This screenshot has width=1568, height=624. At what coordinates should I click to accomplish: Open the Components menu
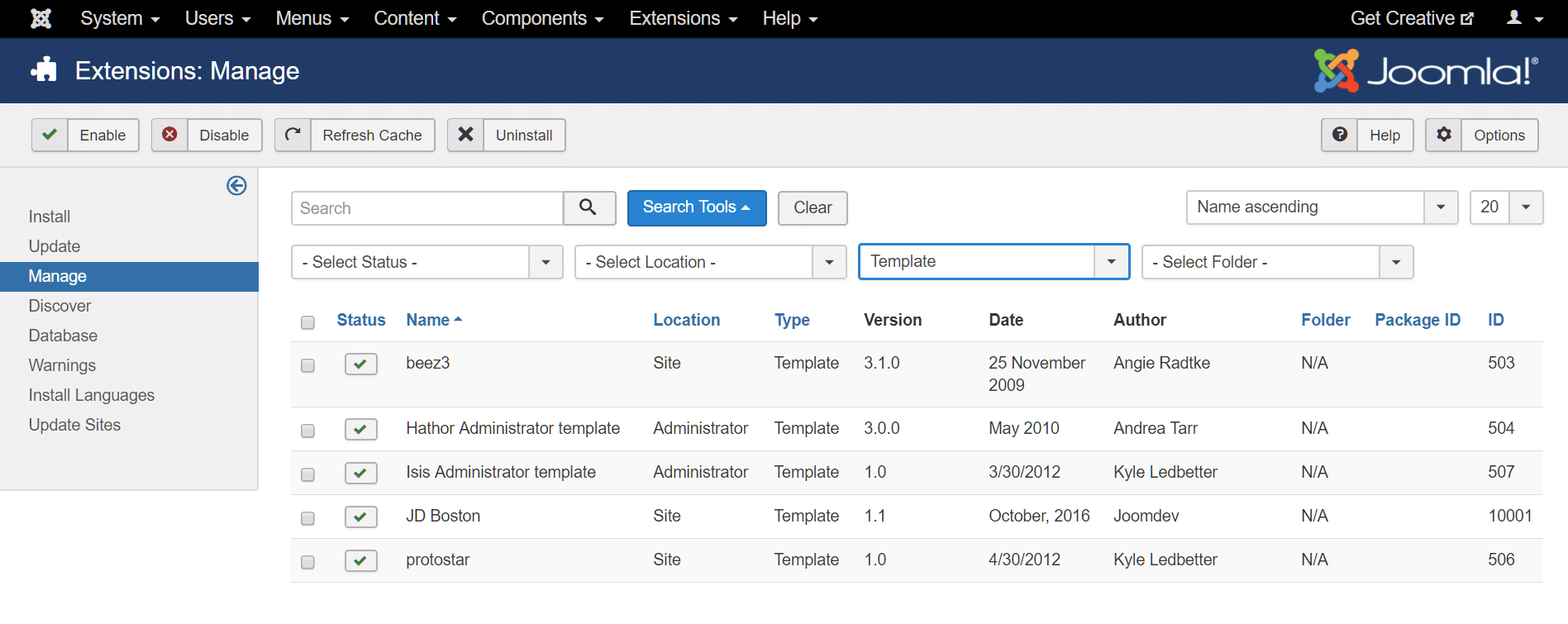543,18
